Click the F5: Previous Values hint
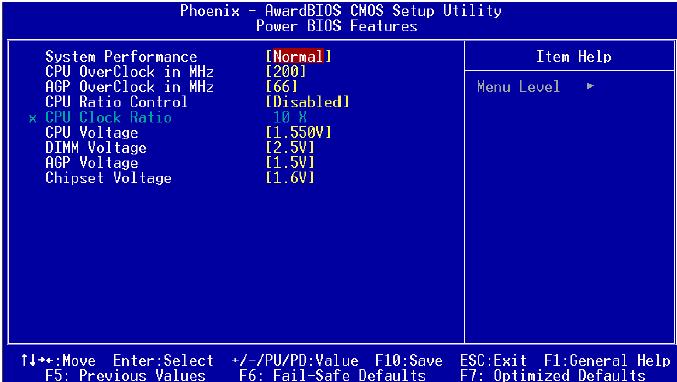The height and width of the screenshot is (382, 677). [125, 375]
